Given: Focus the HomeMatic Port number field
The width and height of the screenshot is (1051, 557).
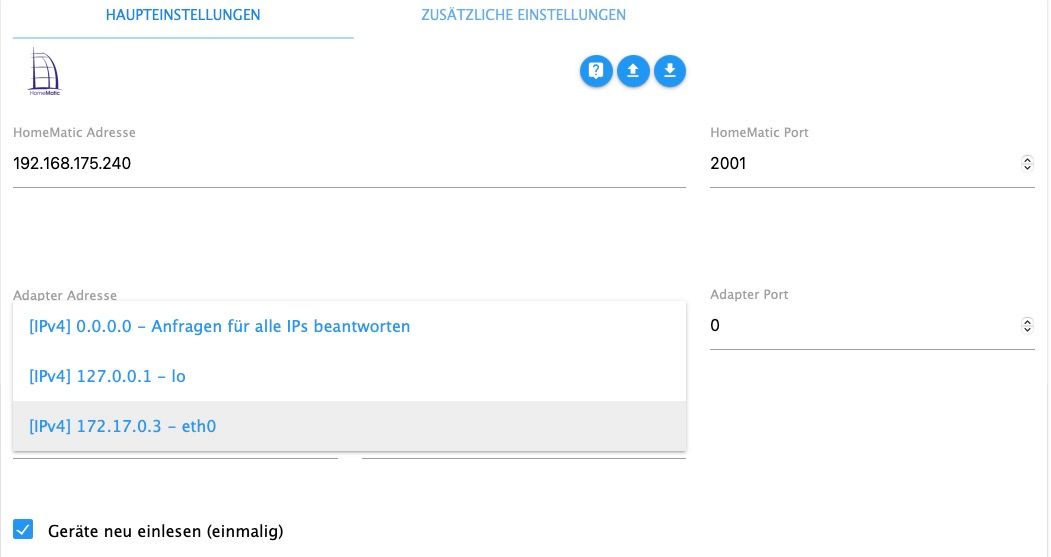Looking at the screenshot, I should 860,163.
